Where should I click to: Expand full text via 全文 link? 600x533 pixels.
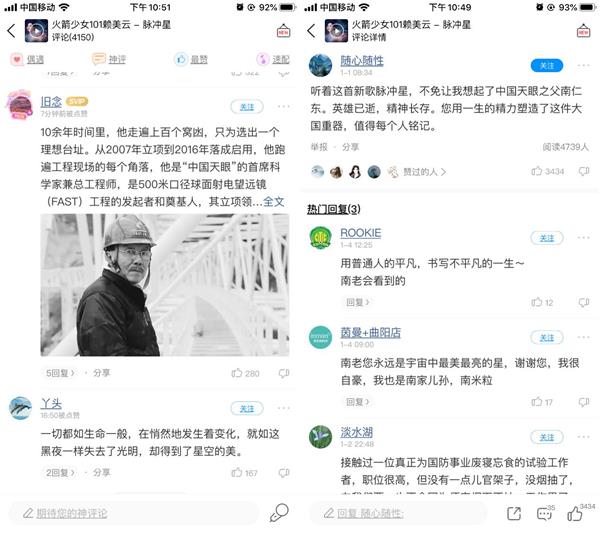pyautogui.click(x=274, y=202)
